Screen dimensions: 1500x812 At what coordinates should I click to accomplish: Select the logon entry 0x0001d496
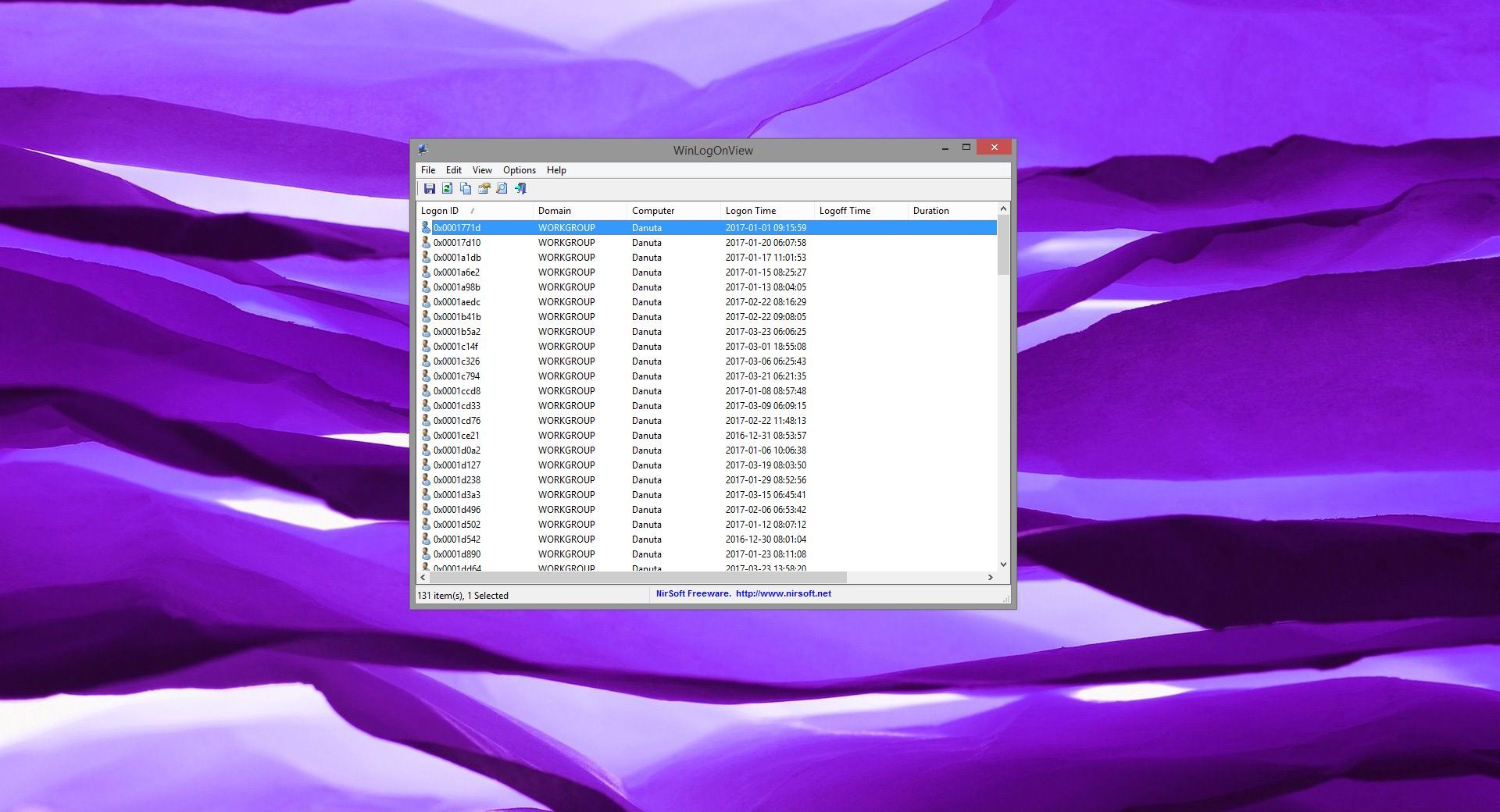pyautogui.click(x=457, y=510)
